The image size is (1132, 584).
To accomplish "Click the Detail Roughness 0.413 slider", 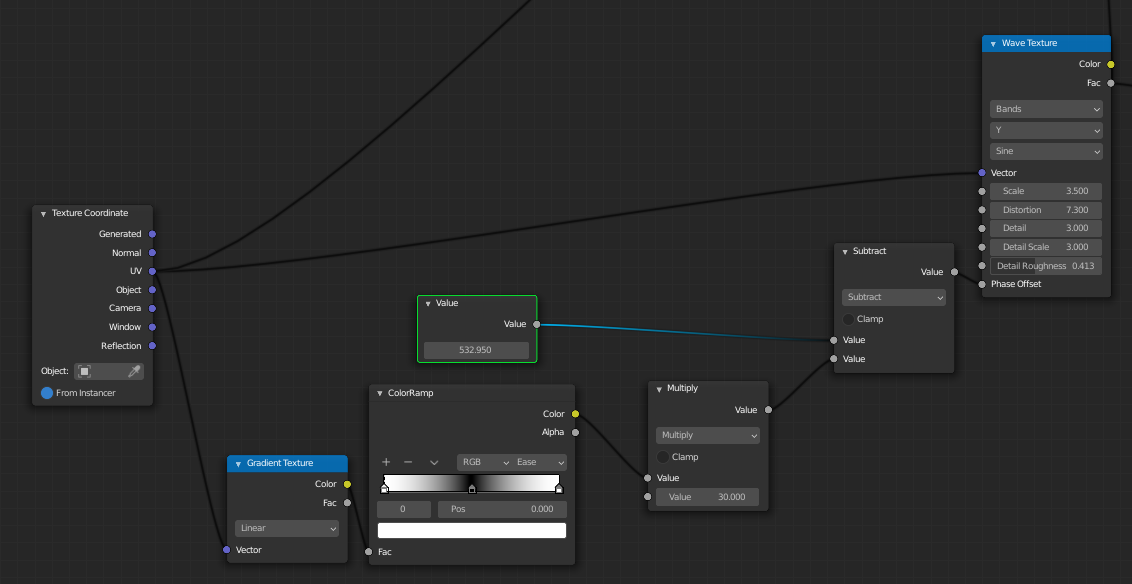I will coord(1046,266).
